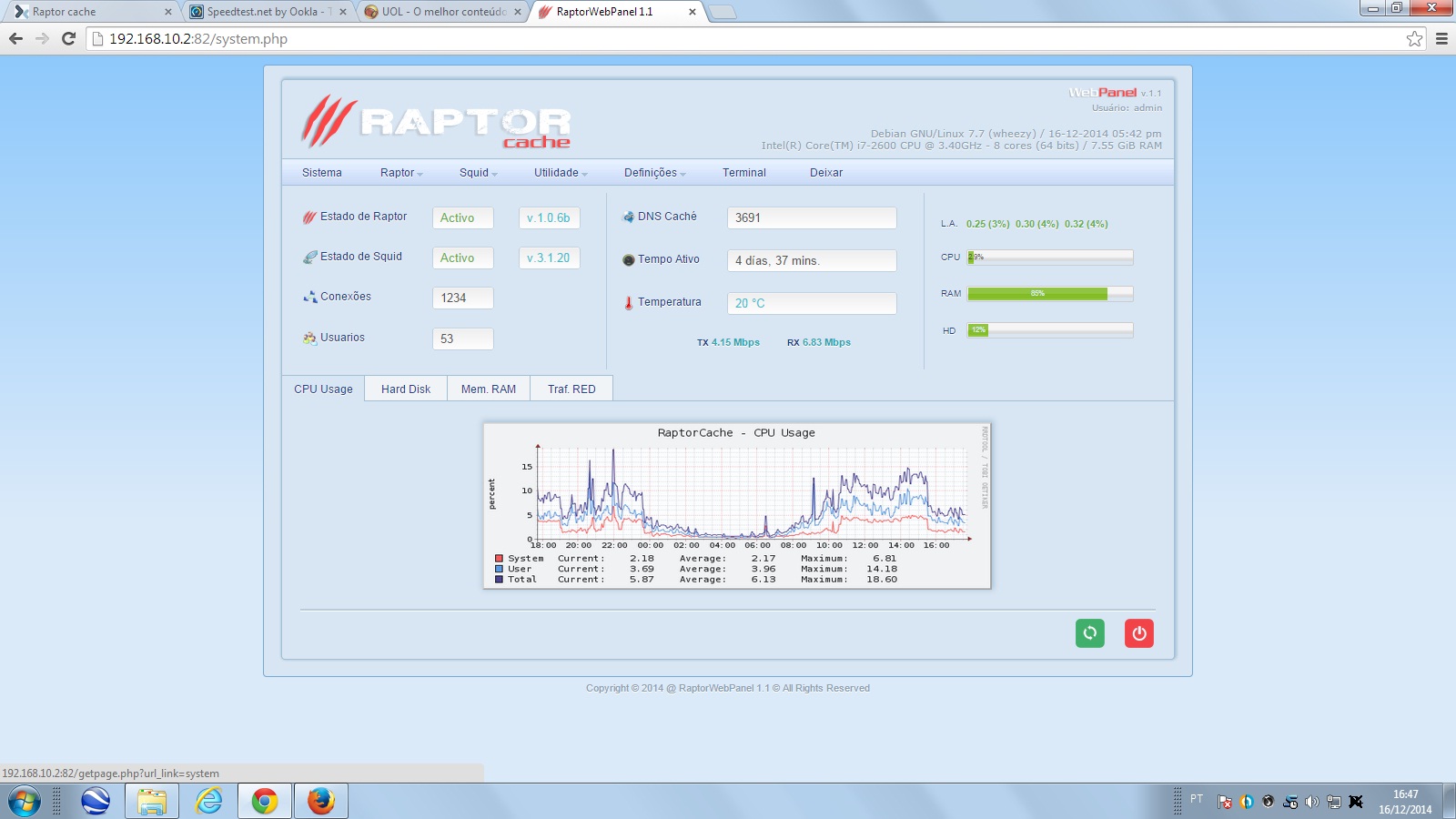Viewport: 1456px width, 819px height.
Task: Switch to the Speedtest.net browser tab
Action: [x=266, y=12]
